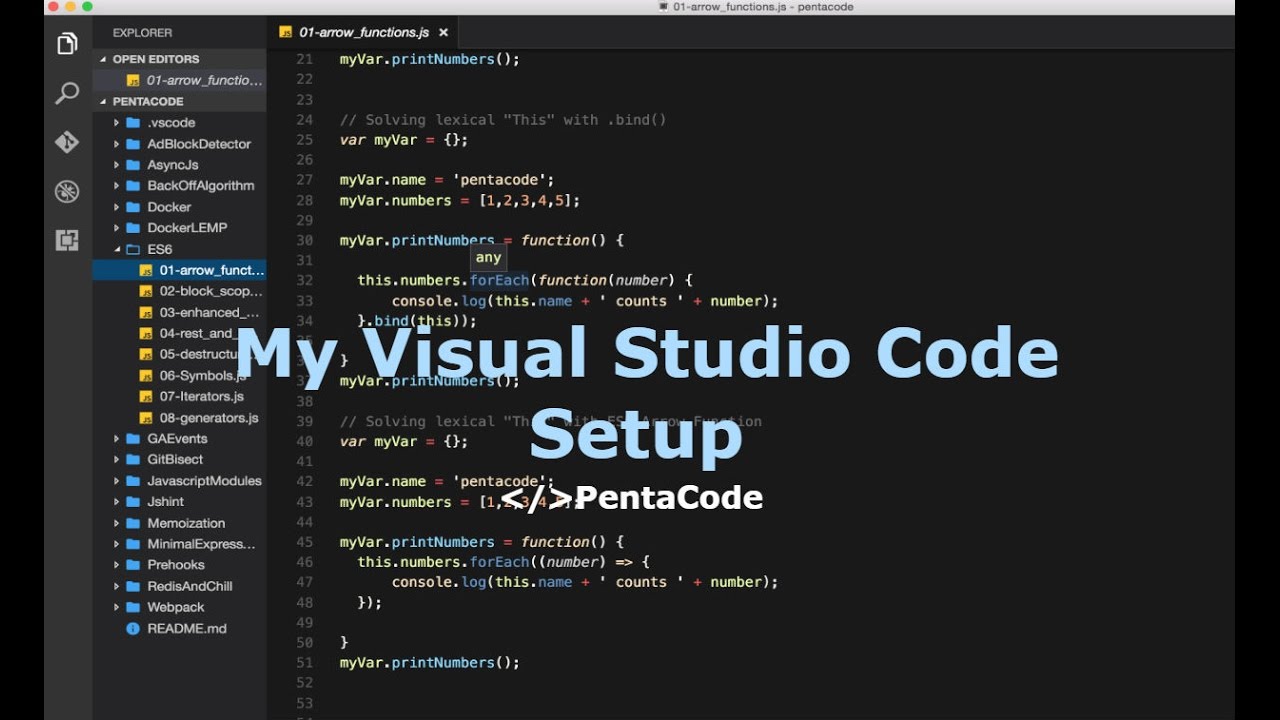Click the folder icon of Prehooks

pyautogui.click(x=133, y=565)
